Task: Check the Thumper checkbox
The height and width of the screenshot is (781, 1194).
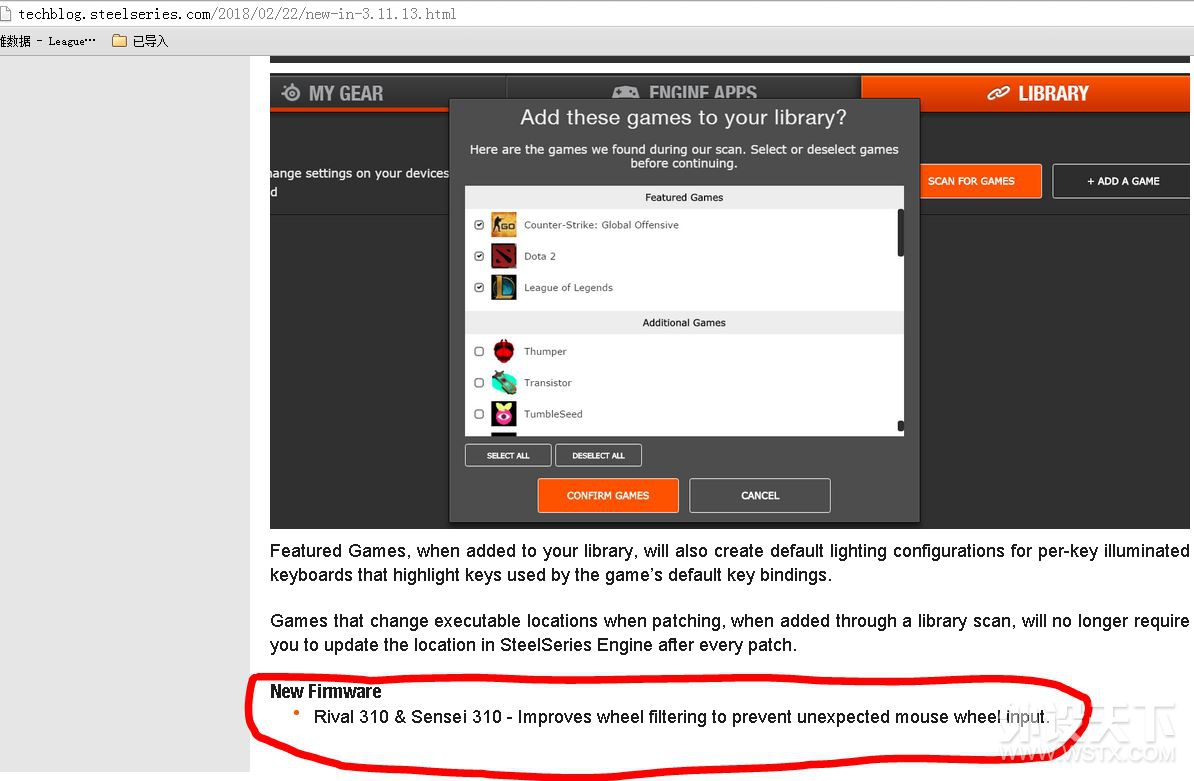Action: [479, 351]
